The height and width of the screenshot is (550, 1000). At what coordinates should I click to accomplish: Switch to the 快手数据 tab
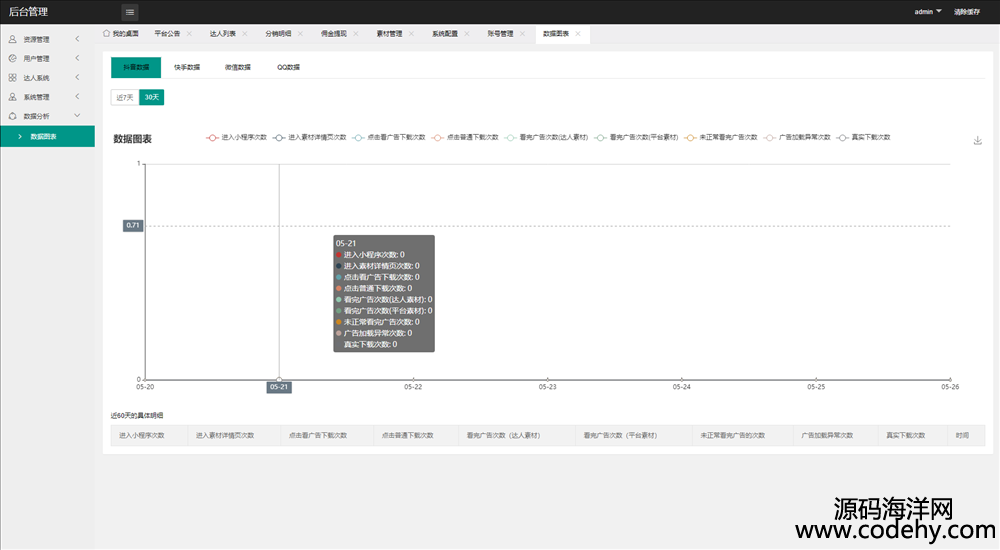(x=187, y=67)
